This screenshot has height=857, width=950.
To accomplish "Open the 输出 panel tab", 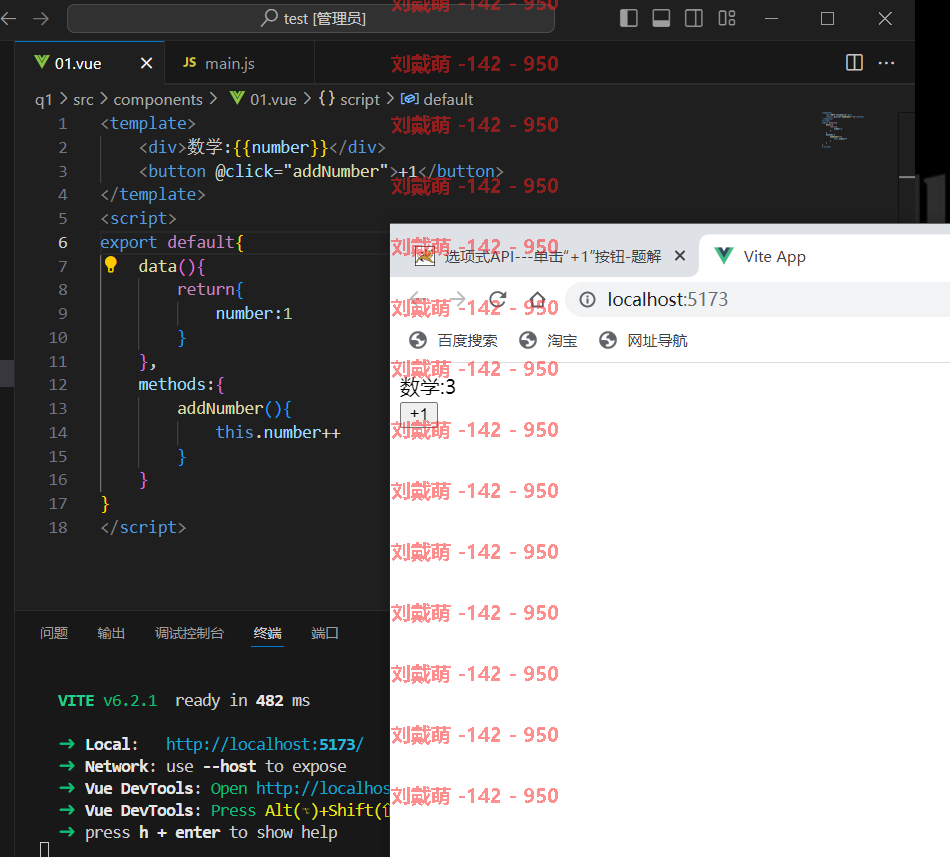I will point(111,633).
